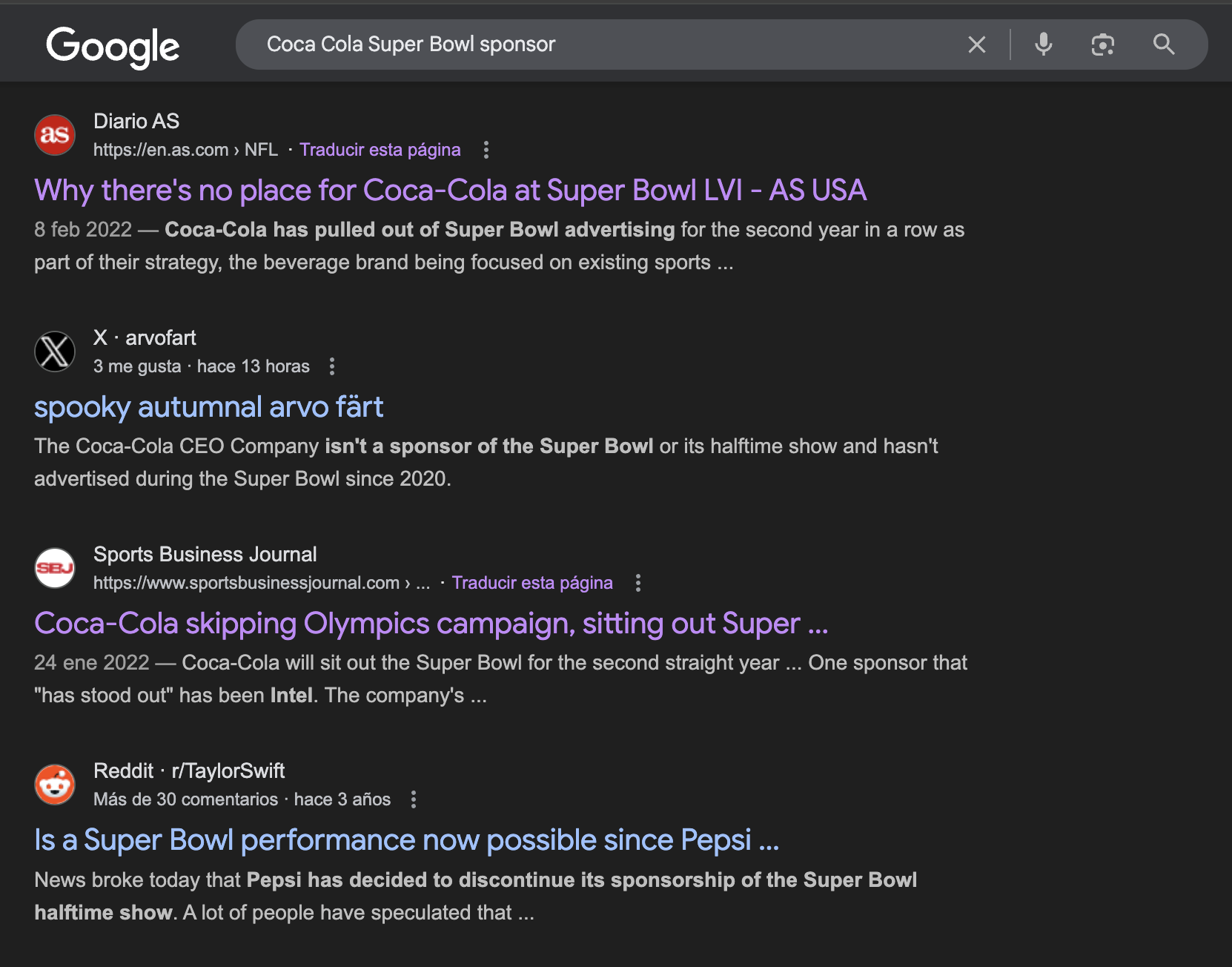
Task: Open 'Is a Super Bowl performance now possible' thread
Action: click(406, 840)
